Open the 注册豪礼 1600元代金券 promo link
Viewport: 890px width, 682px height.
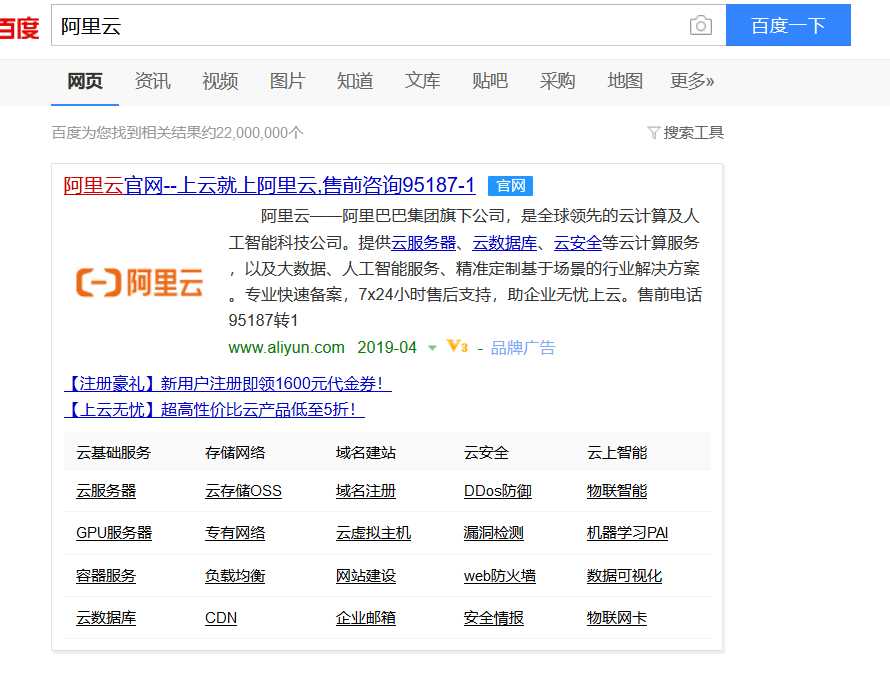[x=228, y=384]
